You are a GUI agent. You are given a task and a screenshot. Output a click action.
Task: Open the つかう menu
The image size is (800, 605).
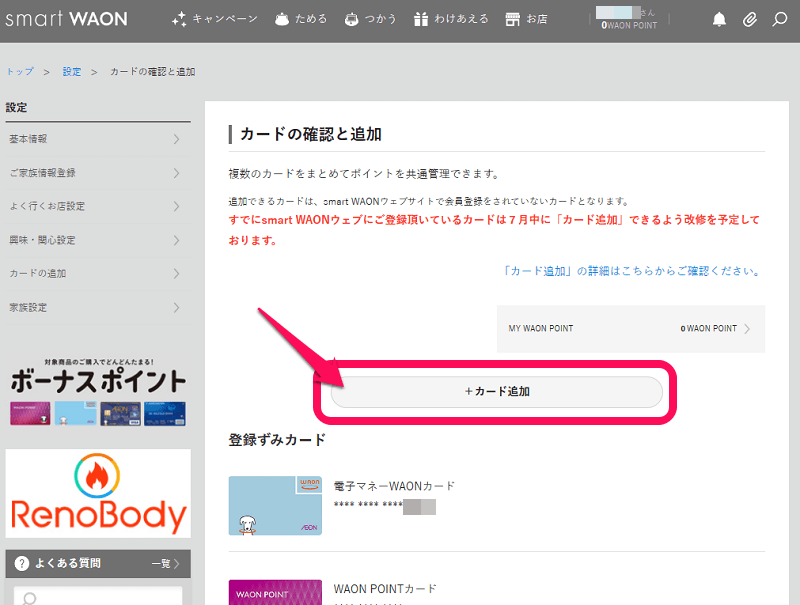[370, 19]
